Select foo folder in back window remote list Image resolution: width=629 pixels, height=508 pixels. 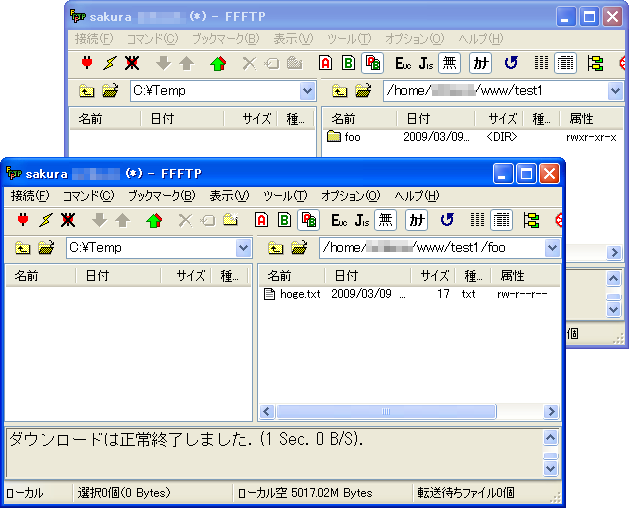pyautogui.click(x=343, y=137)
